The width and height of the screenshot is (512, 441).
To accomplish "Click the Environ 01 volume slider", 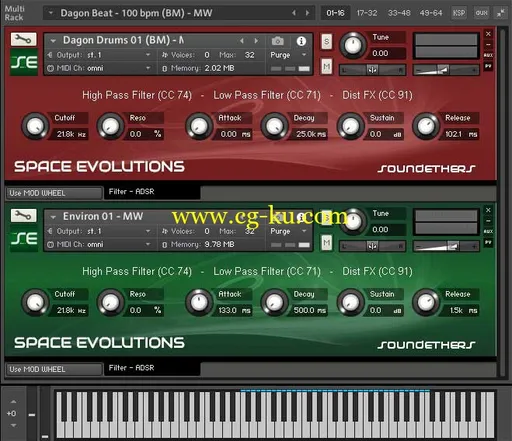I will (x=446, y=246).
